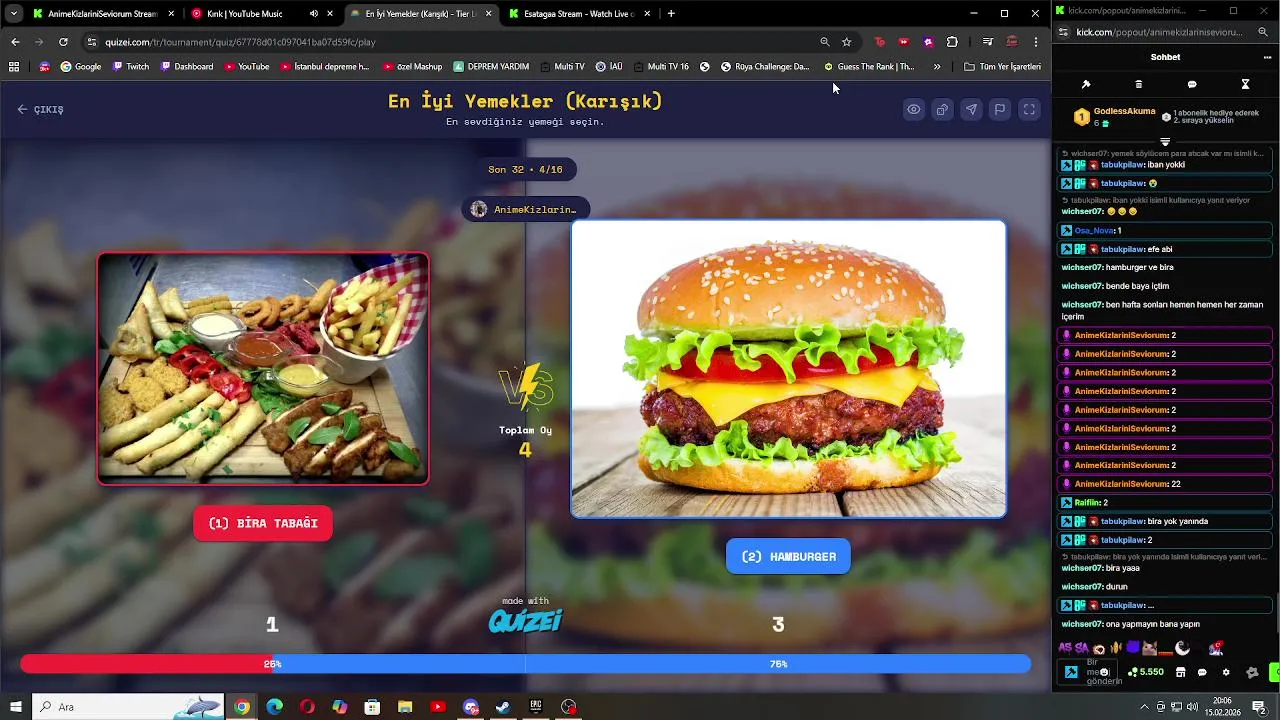The image size is (1280, 720).
Task: Open the tab search dropdown arrow
Action: [13, 14]
